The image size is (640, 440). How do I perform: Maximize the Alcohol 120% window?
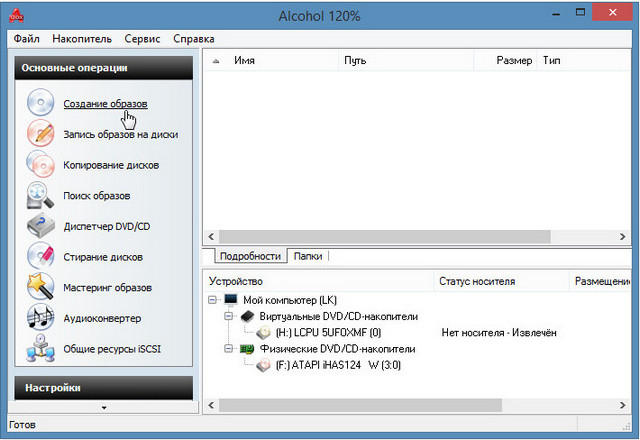580,12
